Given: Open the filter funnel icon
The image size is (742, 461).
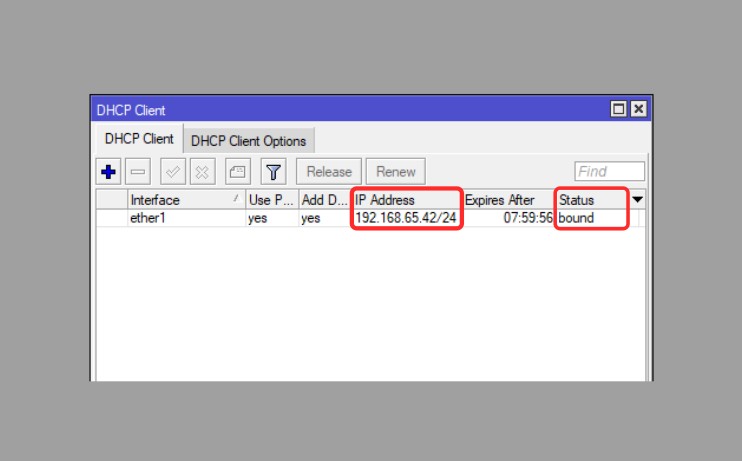Looking at the screenshot, I should click(273, 172).
